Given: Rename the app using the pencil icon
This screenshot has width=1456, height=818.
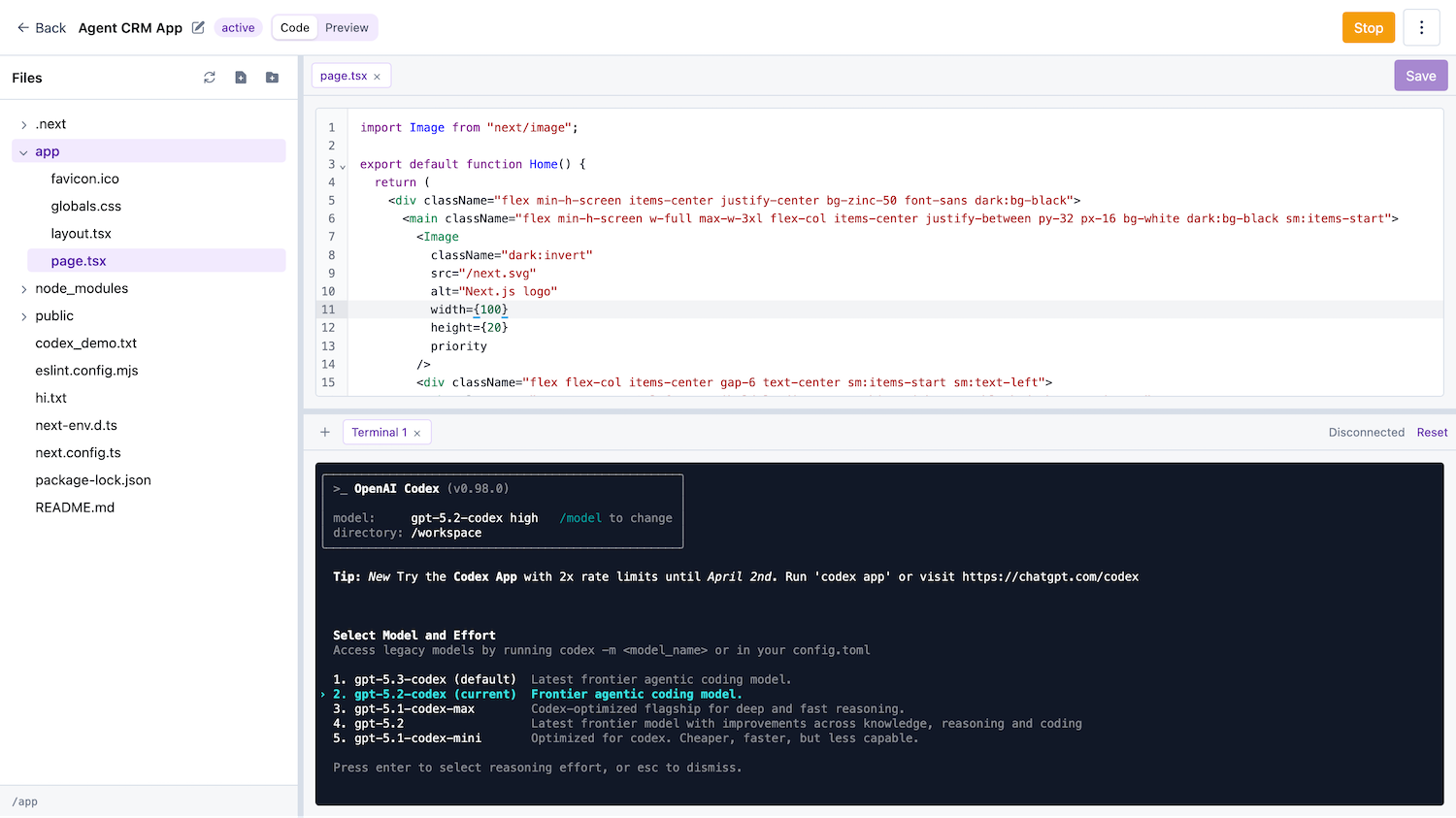Looking at the screenshot, I should (x=198, y=28).
